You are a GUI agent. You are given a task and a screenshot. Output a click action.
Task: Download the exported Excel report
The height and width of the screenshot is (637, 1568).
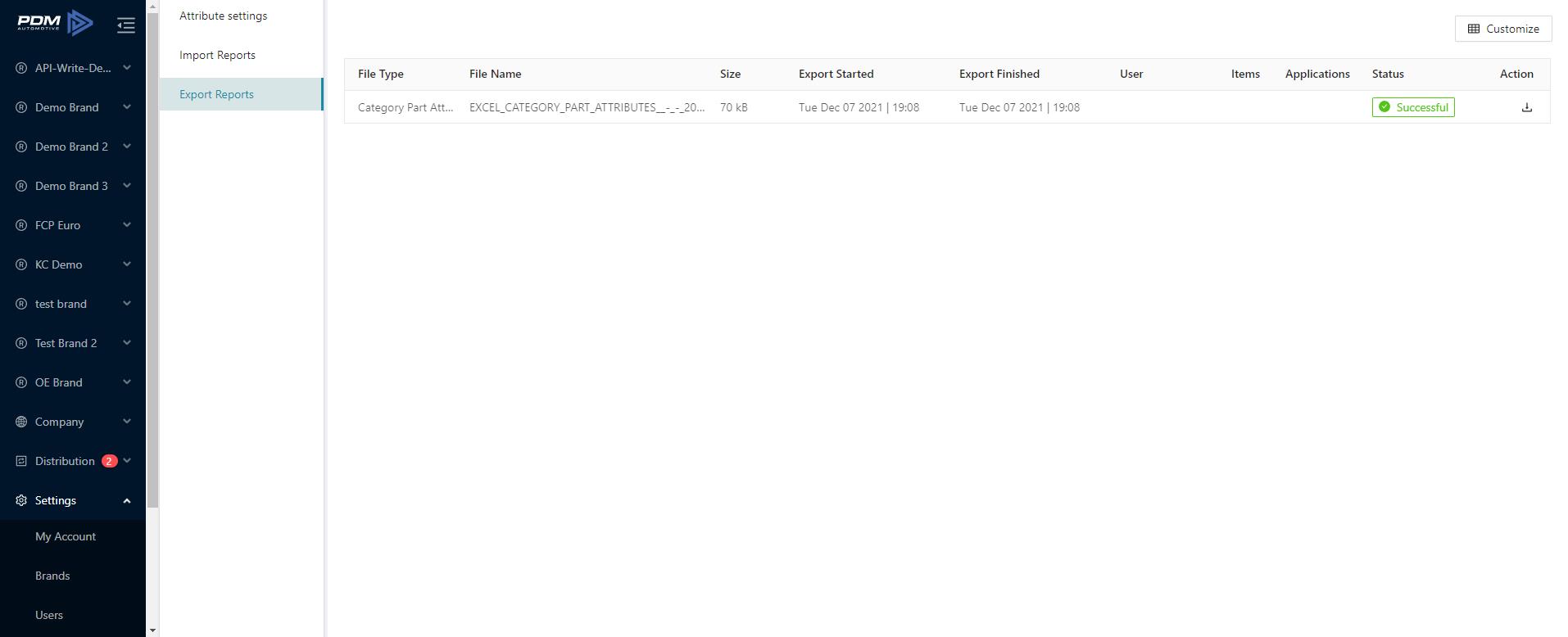[1526, 107]
